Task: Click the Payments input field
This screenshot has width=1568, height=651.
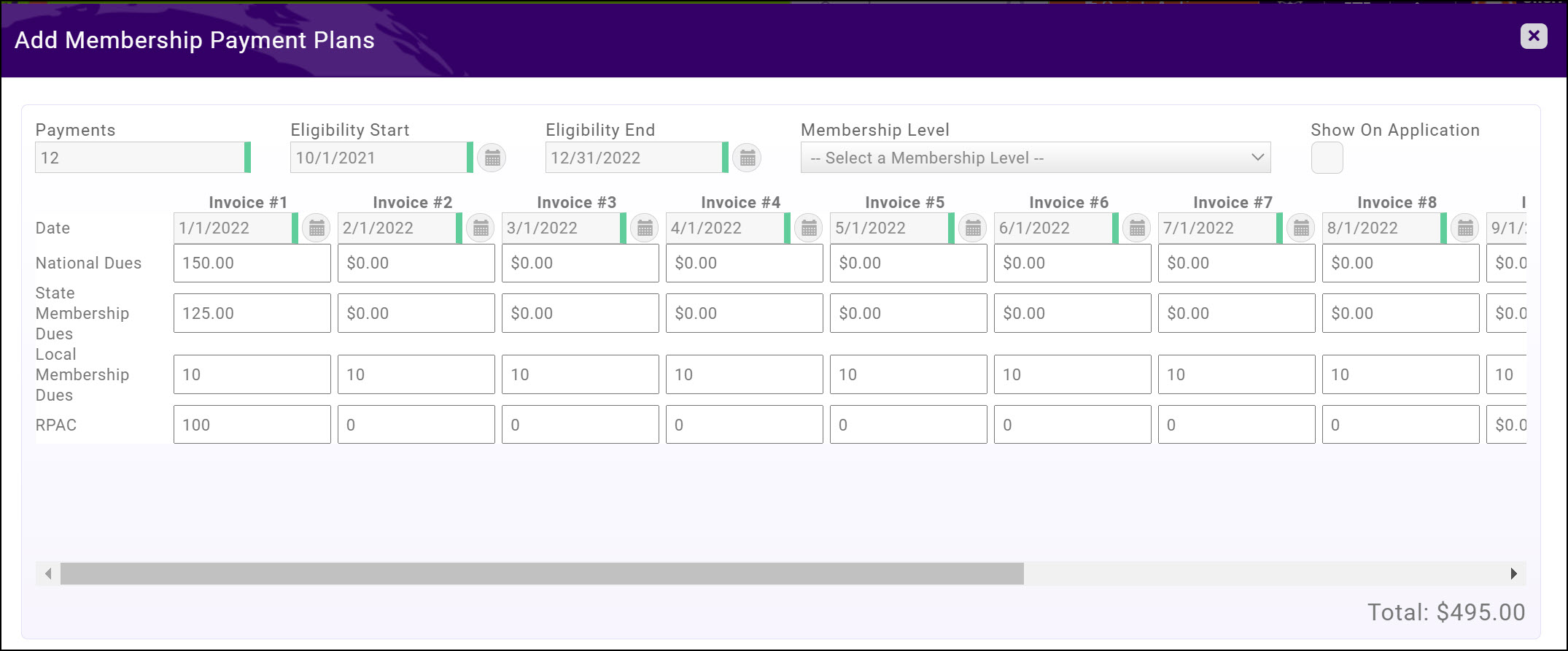Action: (x=139, y=158)
